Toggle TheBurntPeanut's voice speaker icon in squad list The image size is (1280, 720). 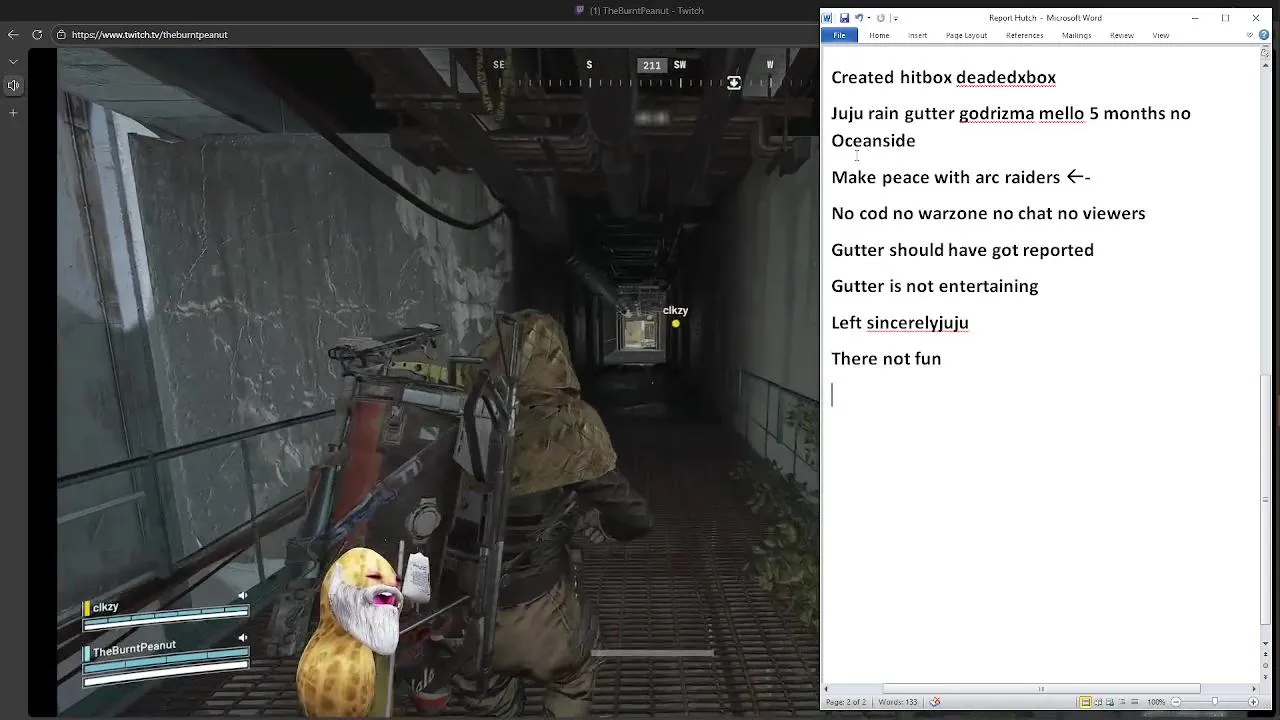pyautogui.click(x=242, y=638)
